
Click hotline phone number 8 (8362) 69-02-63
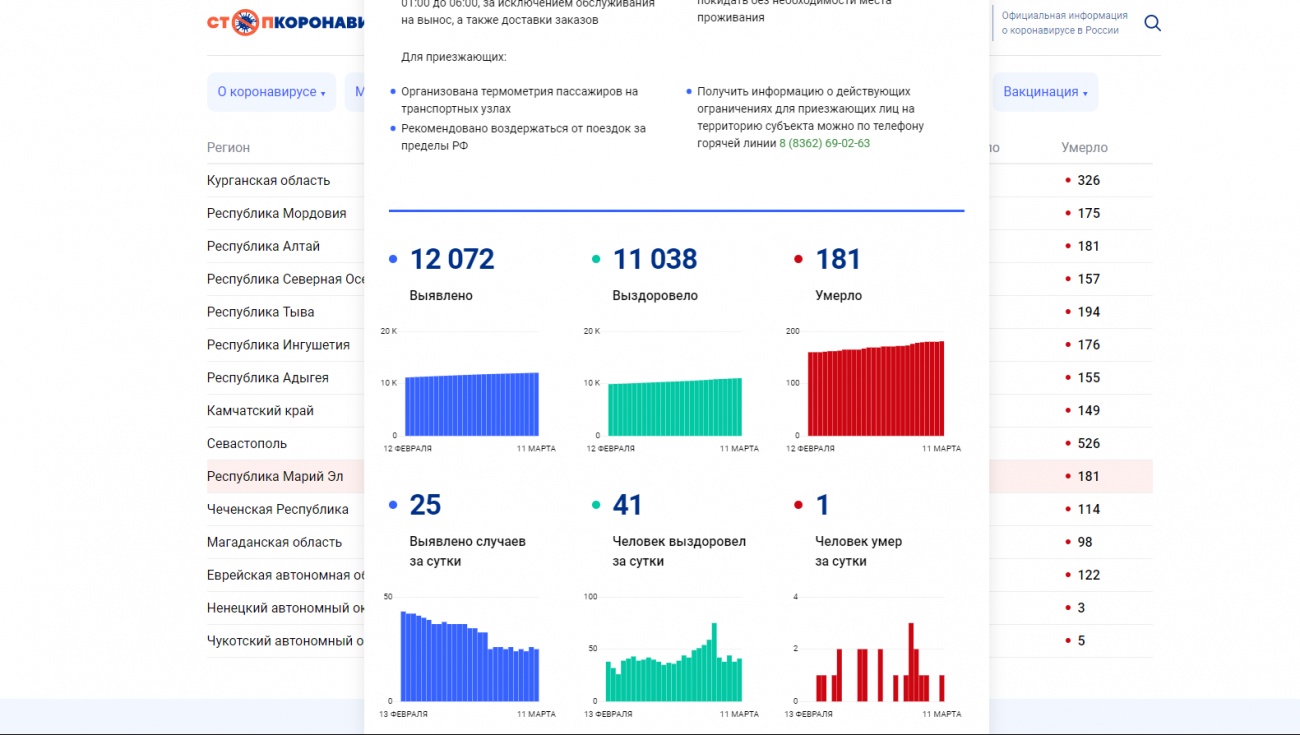824,143
